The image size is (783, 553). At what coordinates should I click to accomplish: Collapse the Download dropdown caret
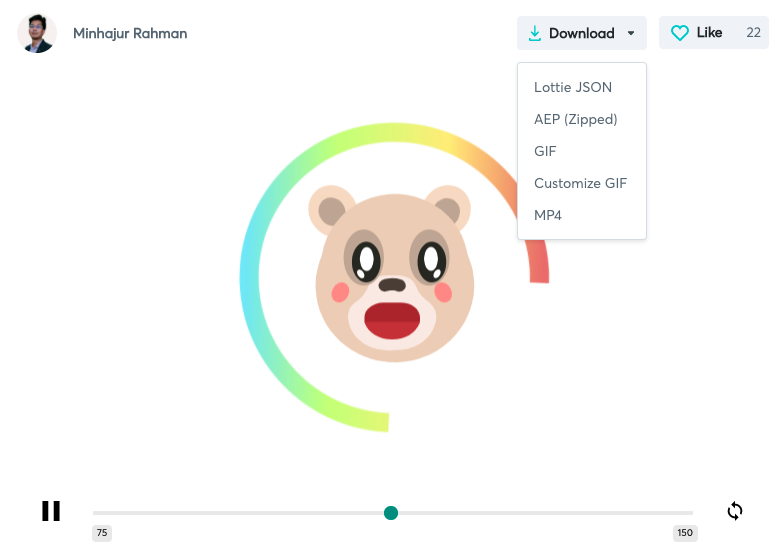click(631, 33)
